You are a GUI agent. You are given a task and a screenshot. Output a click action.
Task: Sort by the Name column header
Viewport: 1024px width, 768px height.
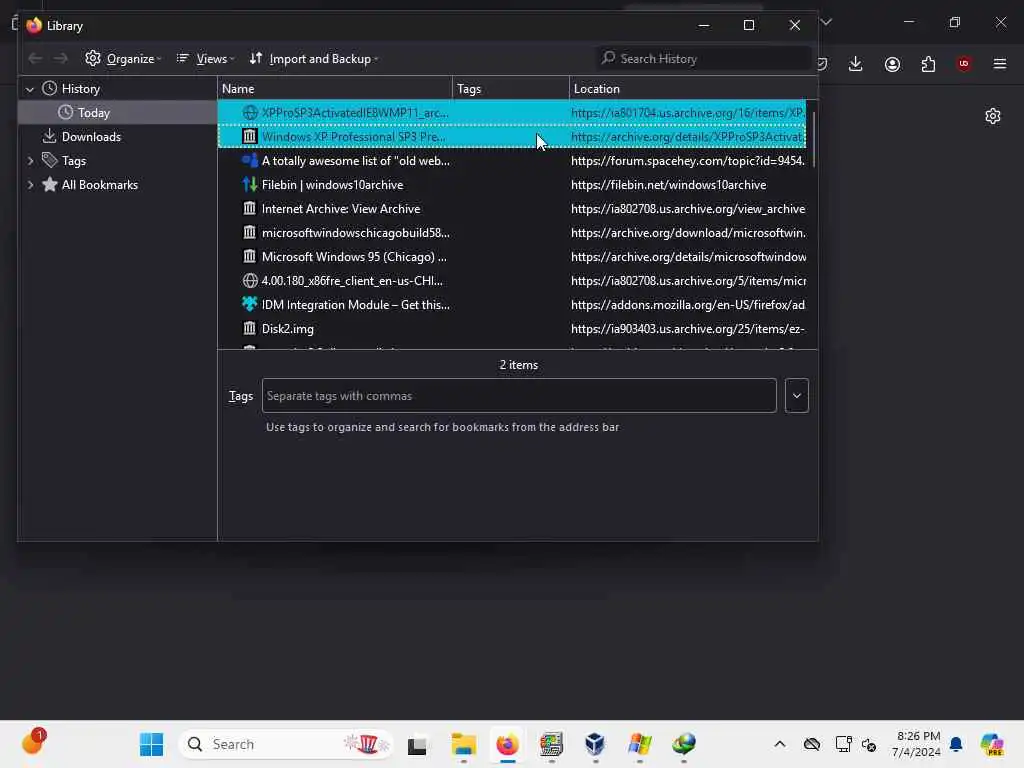click(334, 88)
